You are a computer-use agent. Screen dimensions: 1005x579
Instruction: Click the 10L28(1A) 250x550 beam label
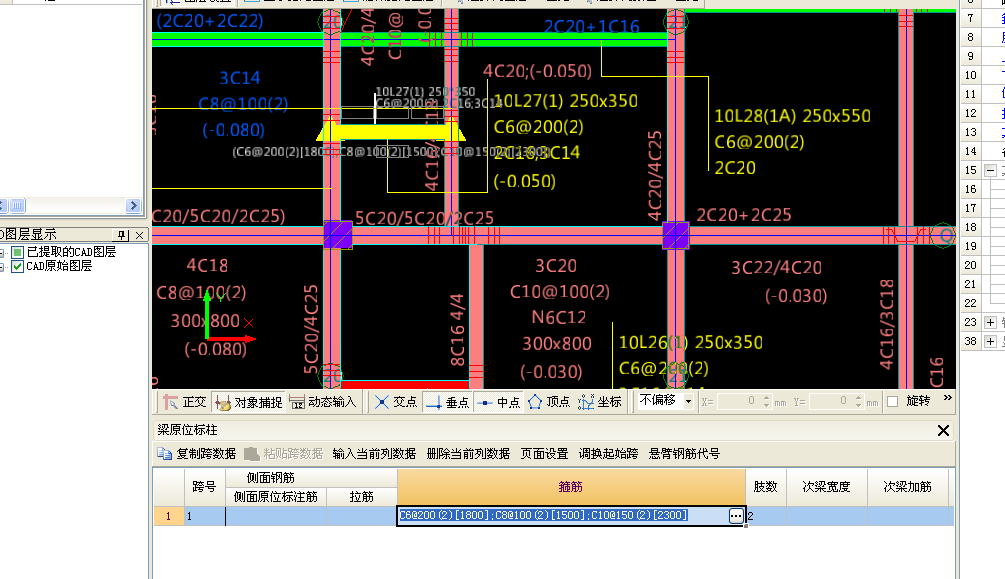tap(792, 116)
